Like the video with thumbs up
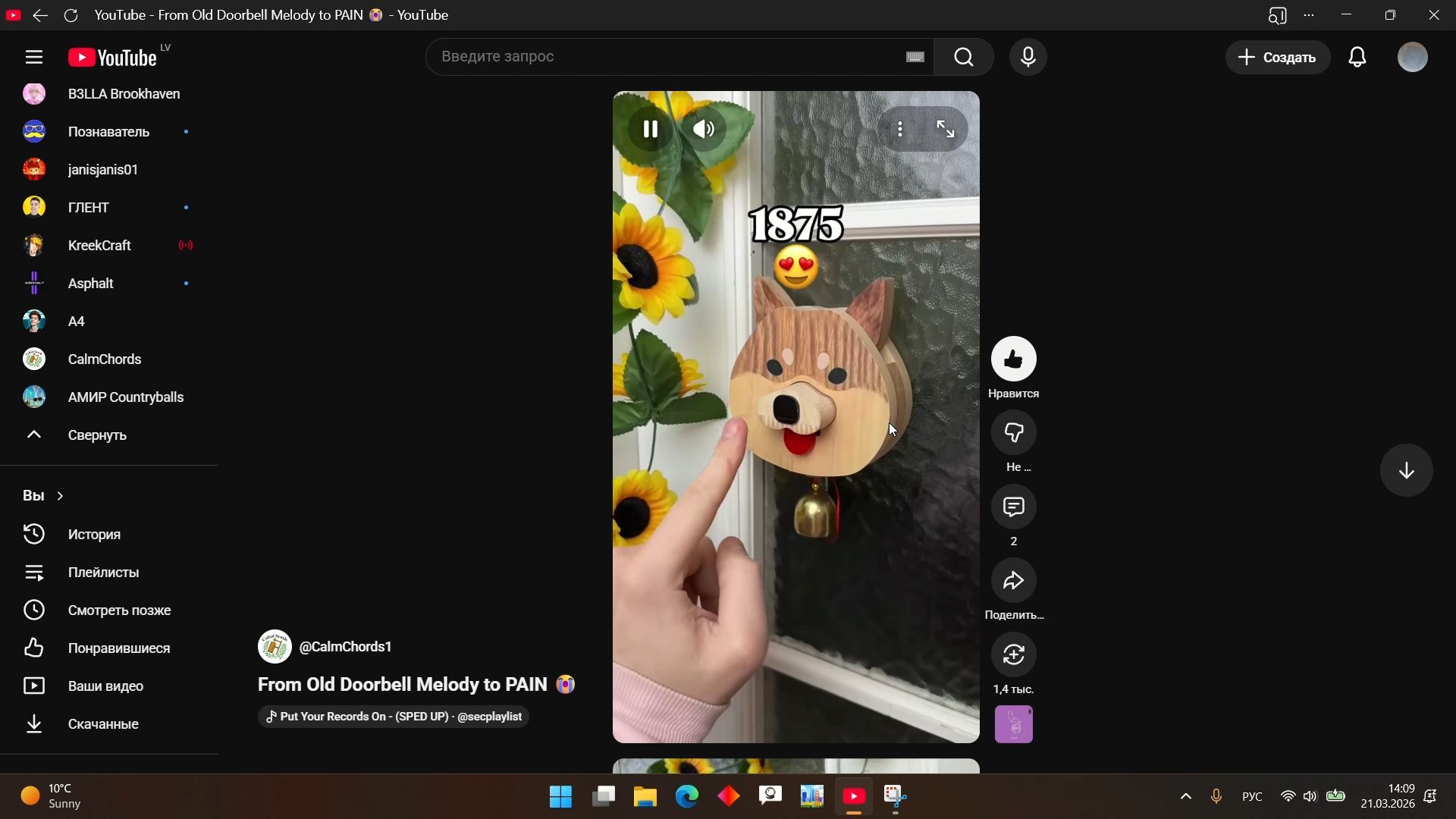 click(1013, 359)
